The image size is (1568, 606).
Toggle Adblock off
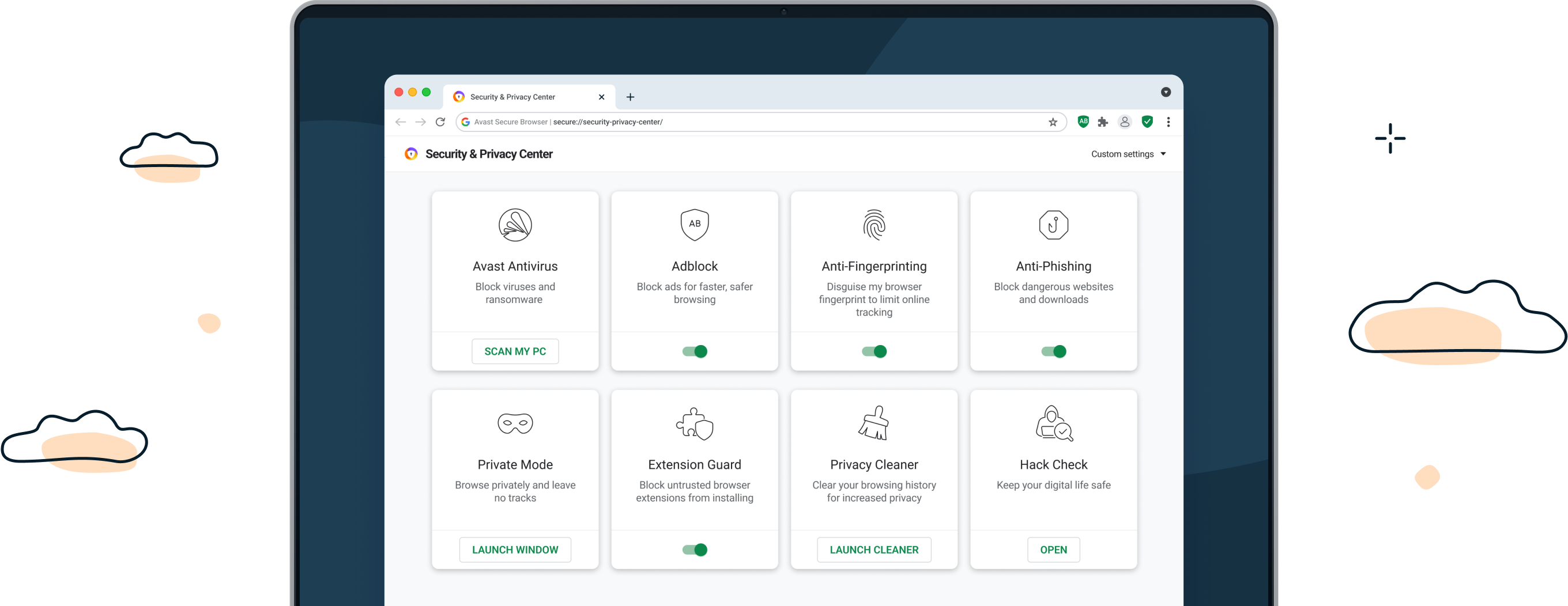point(694,351)
